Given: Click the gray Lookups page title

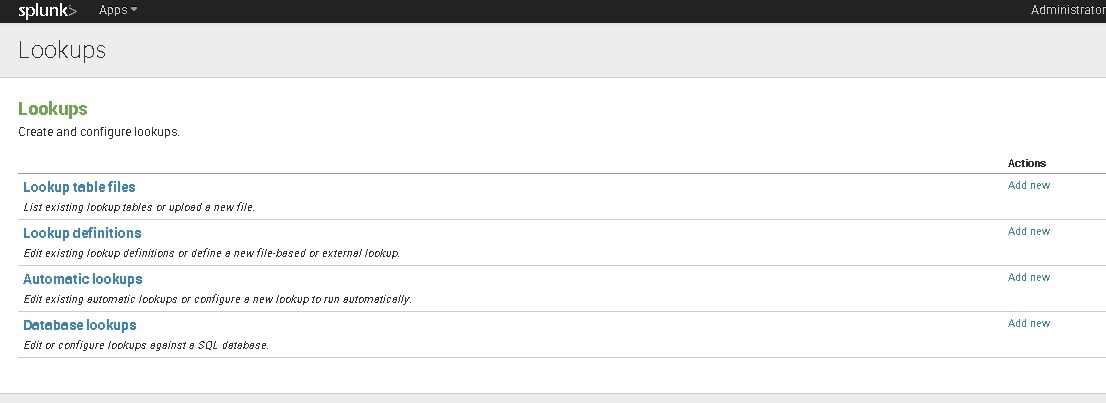Looking at the screenshot, I should pos(62,50).
